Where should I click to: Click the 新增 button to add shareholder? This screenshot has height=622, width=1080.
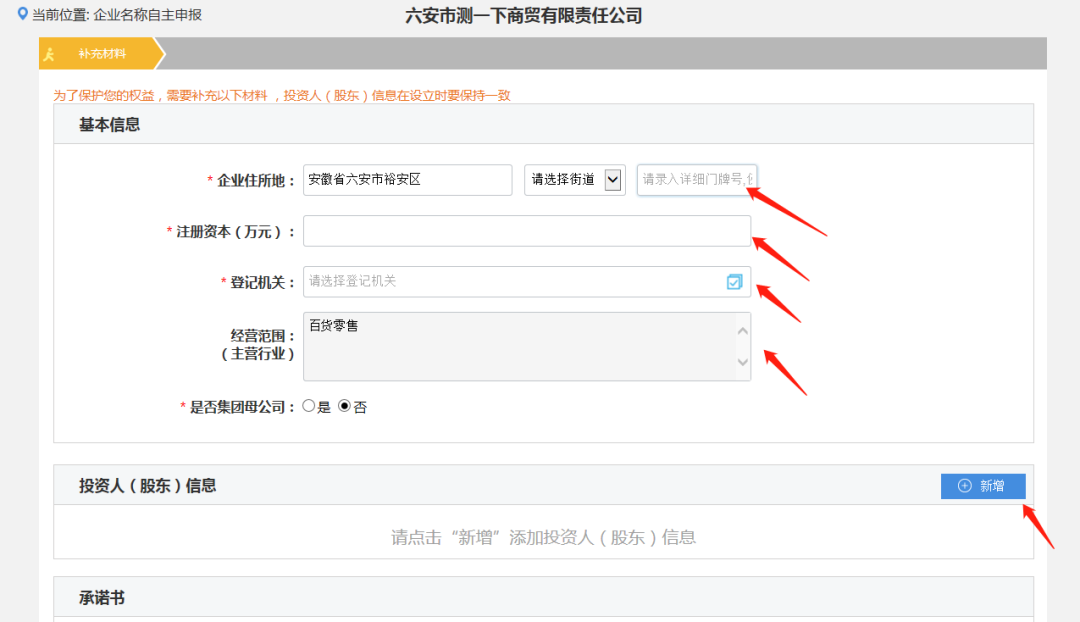pos(982,486)
